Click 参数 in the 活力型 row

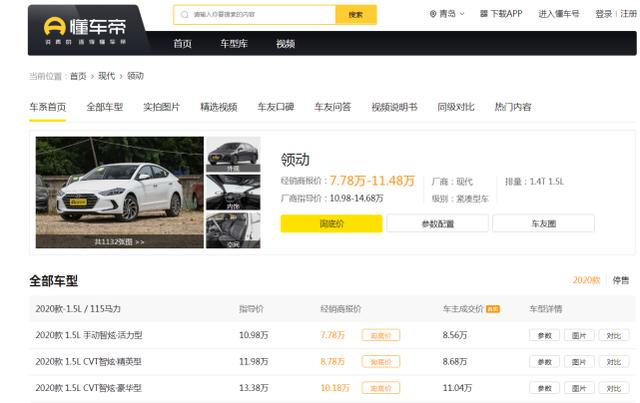[x=544, y=335]
